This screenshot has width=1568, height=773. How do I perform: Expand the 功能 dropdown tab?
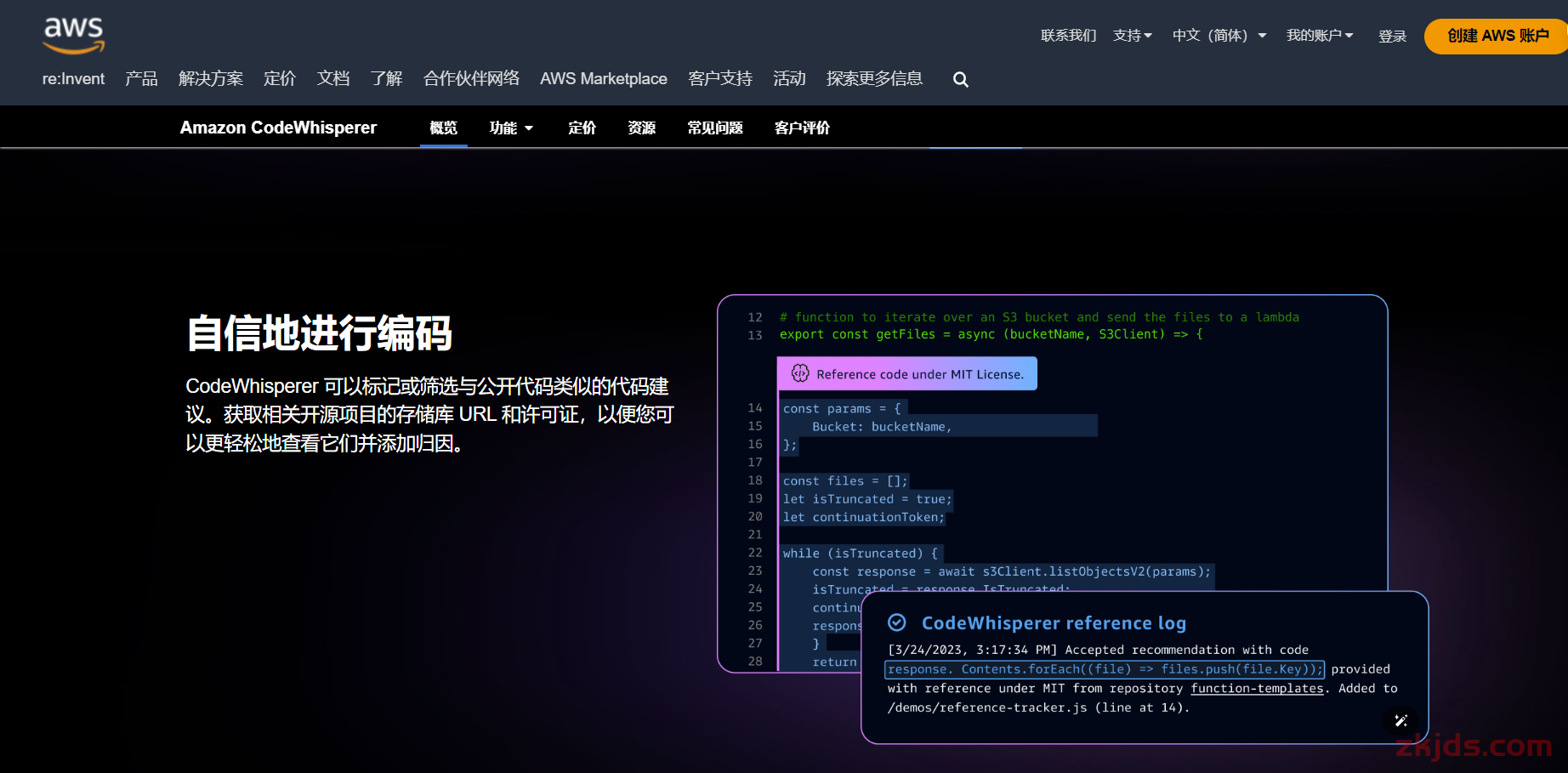(511, 128)
